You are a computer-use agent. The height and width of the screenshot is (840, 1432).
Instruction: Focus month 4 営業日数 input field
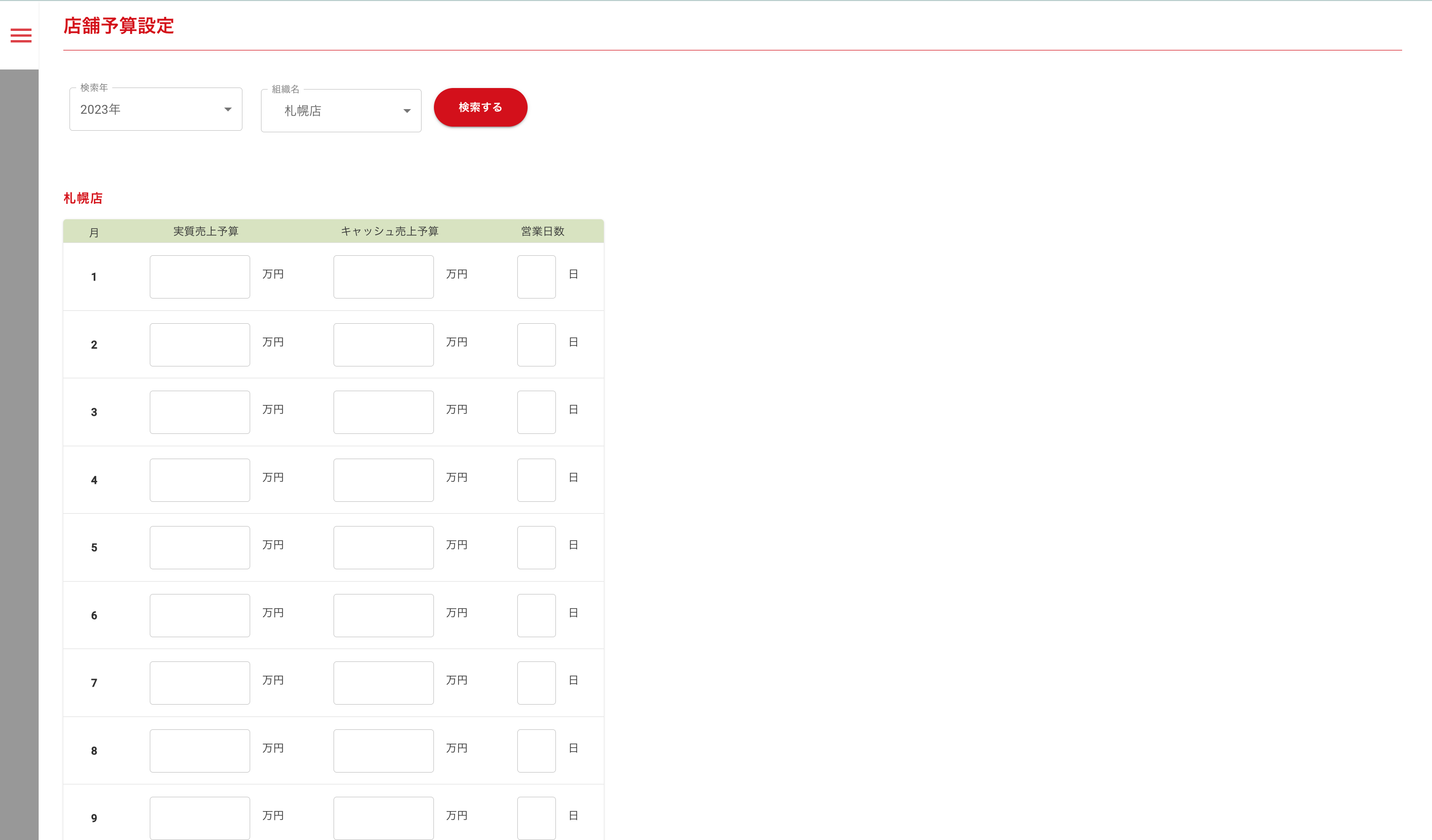coord(536,480)
